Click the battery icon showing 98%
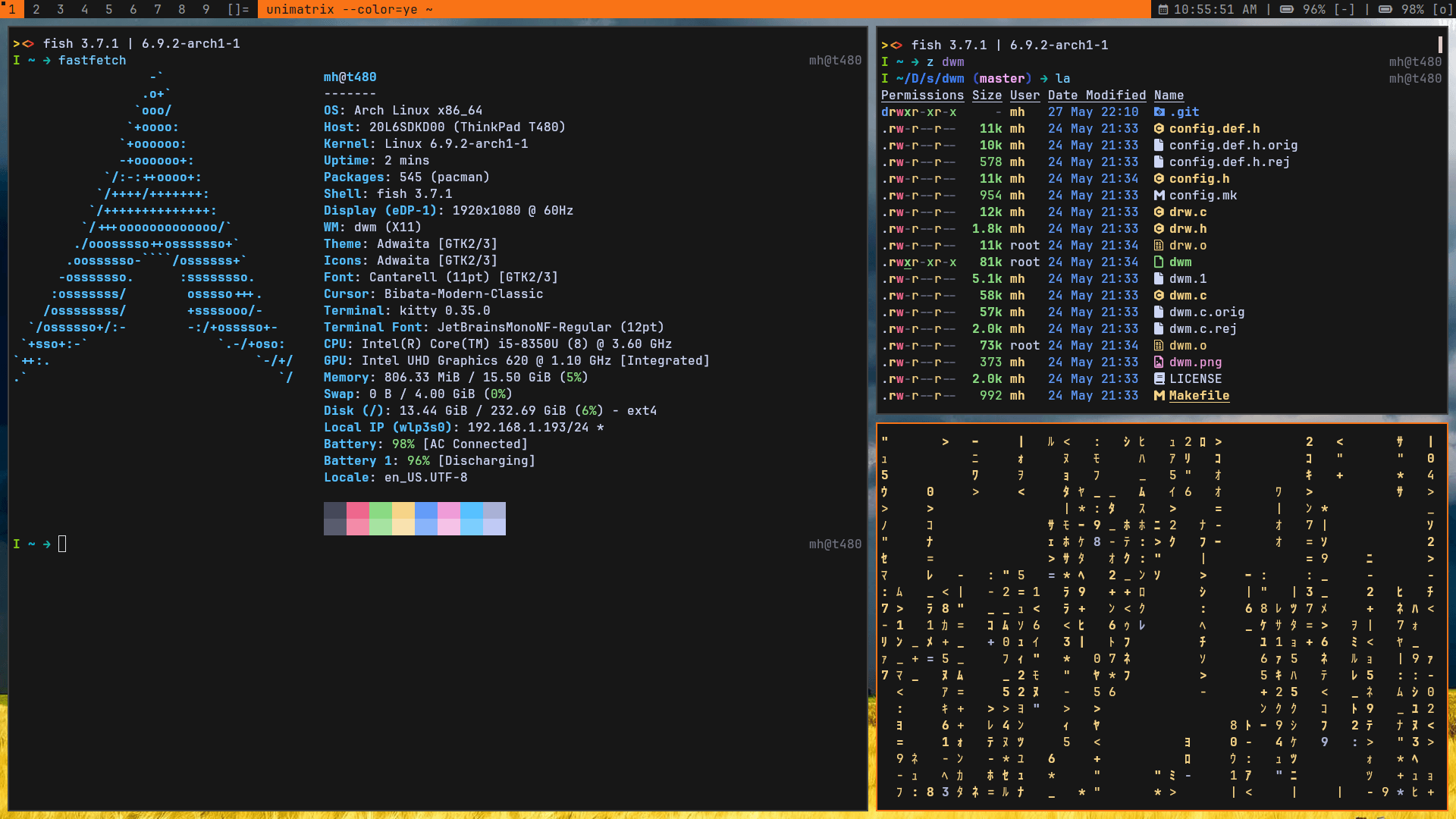The width and height of the screenshot is (1456, 819). tap(1385, 10)
